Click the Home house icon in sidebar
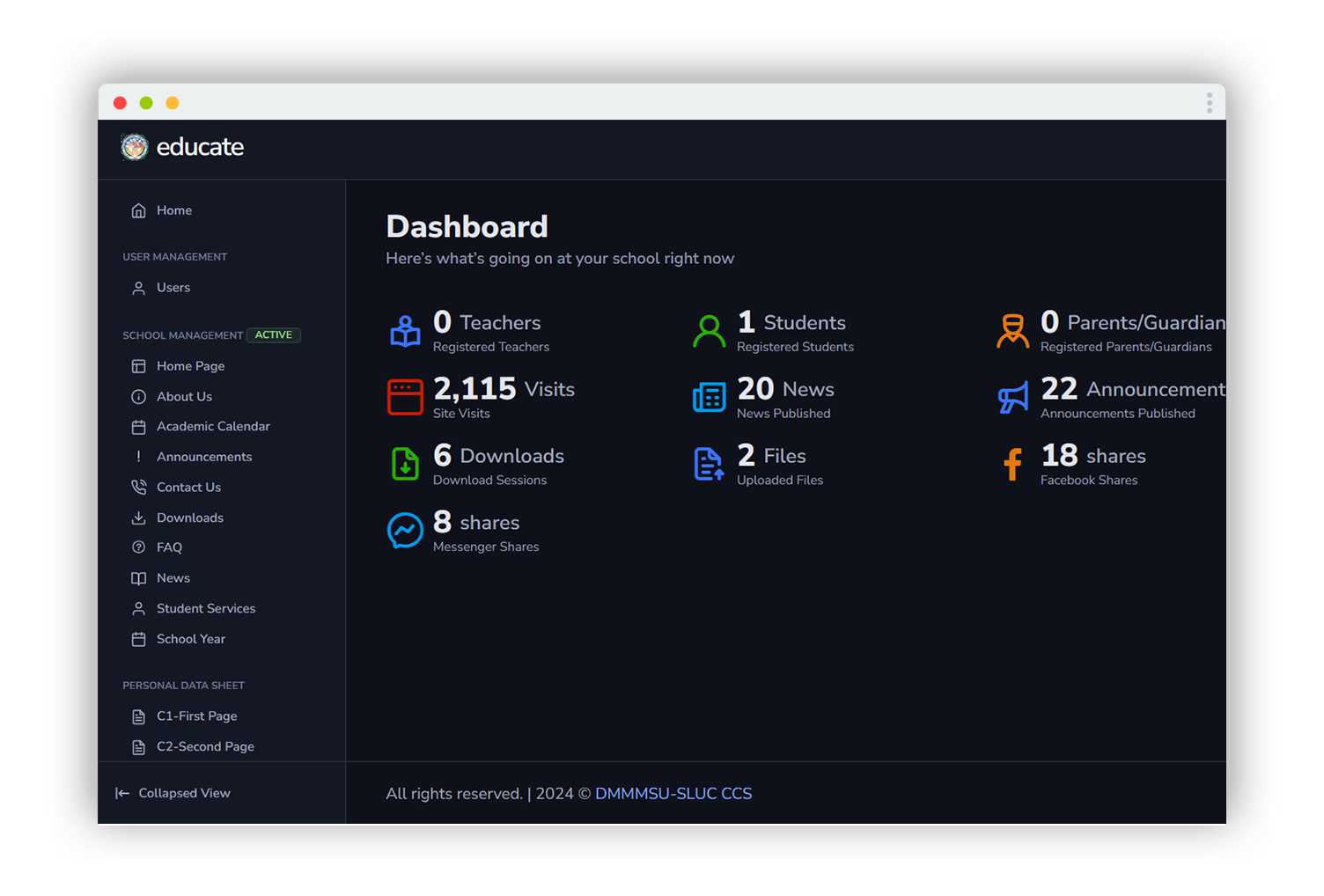The width and height of the screenshot is (1324, 896). [138, 210]
